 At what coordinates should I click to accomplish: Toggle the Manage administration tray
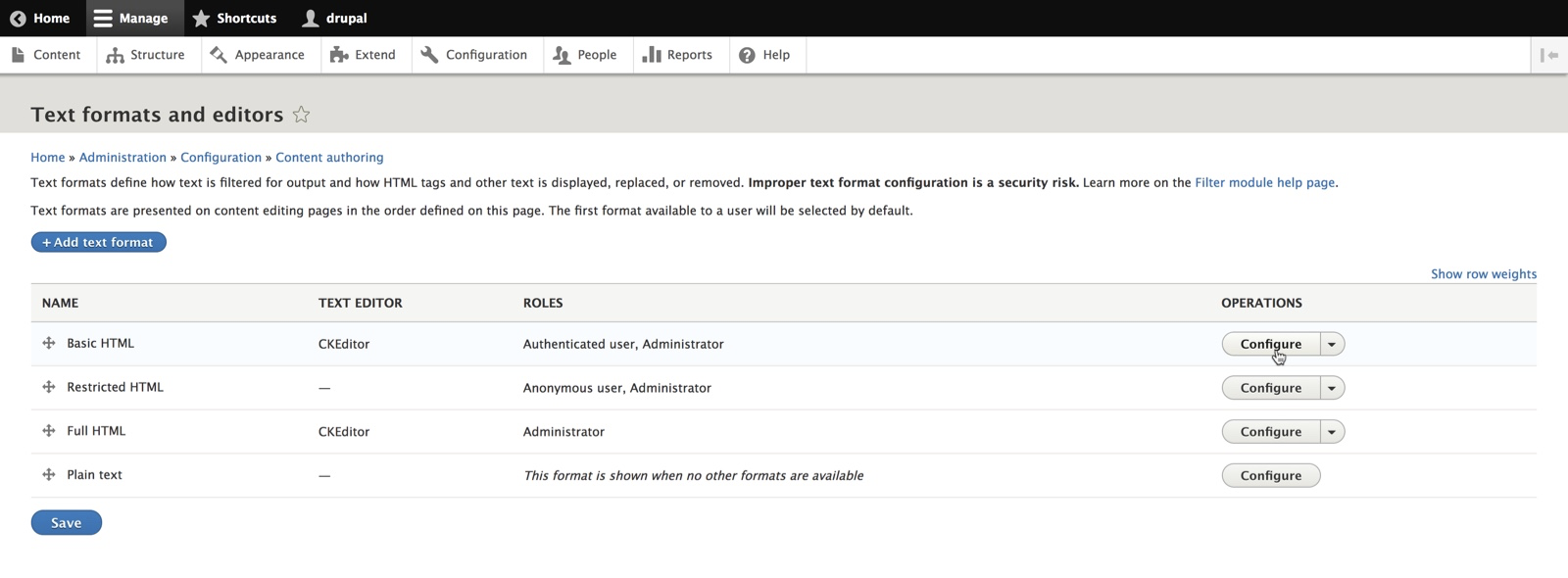click(x=130, y=19)
